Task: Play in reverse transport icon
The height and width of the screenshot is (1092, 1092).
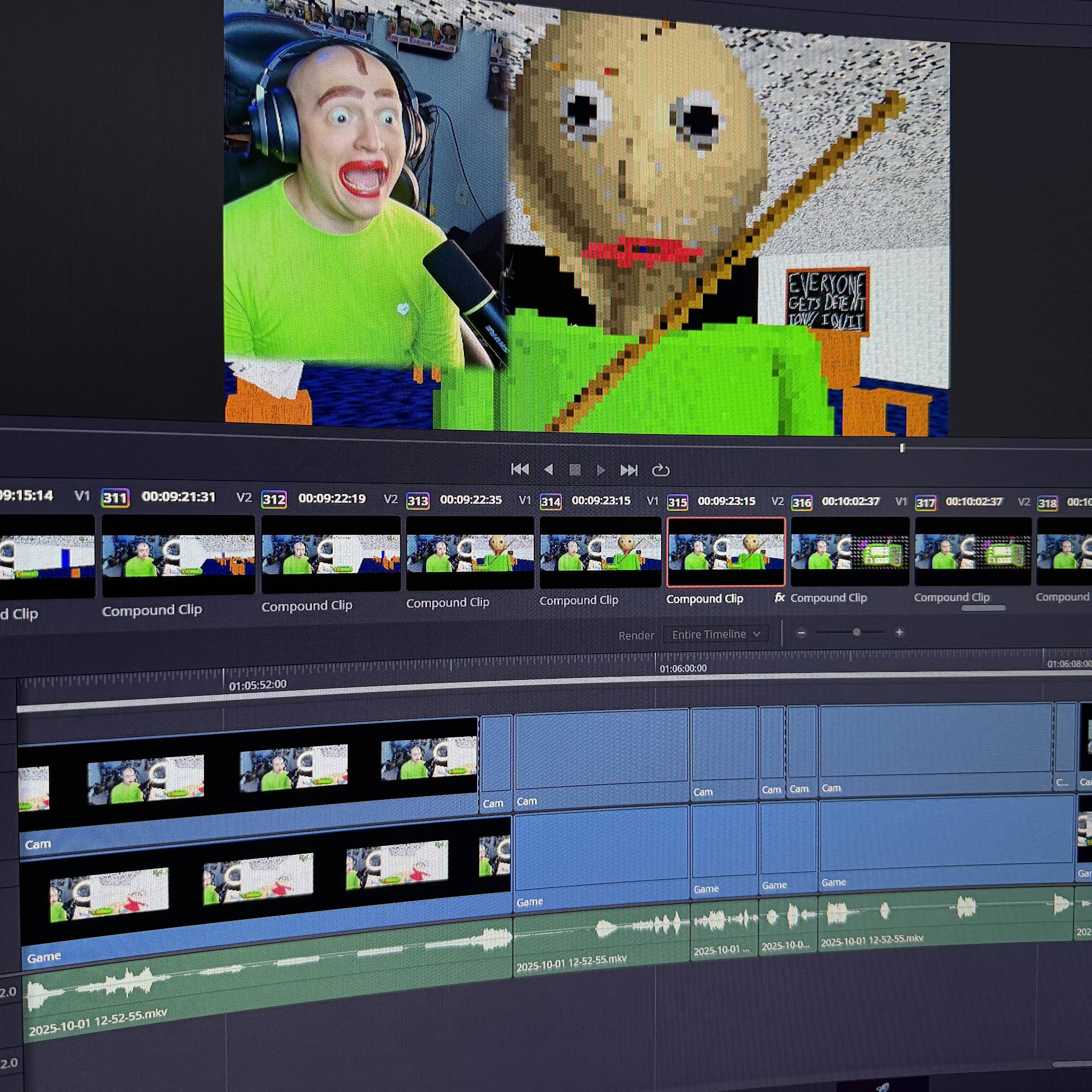Action: point(548,469)
